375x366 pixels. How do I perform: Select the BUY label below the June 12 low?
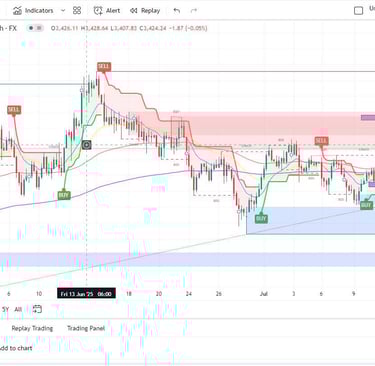(x=64, y=195)
